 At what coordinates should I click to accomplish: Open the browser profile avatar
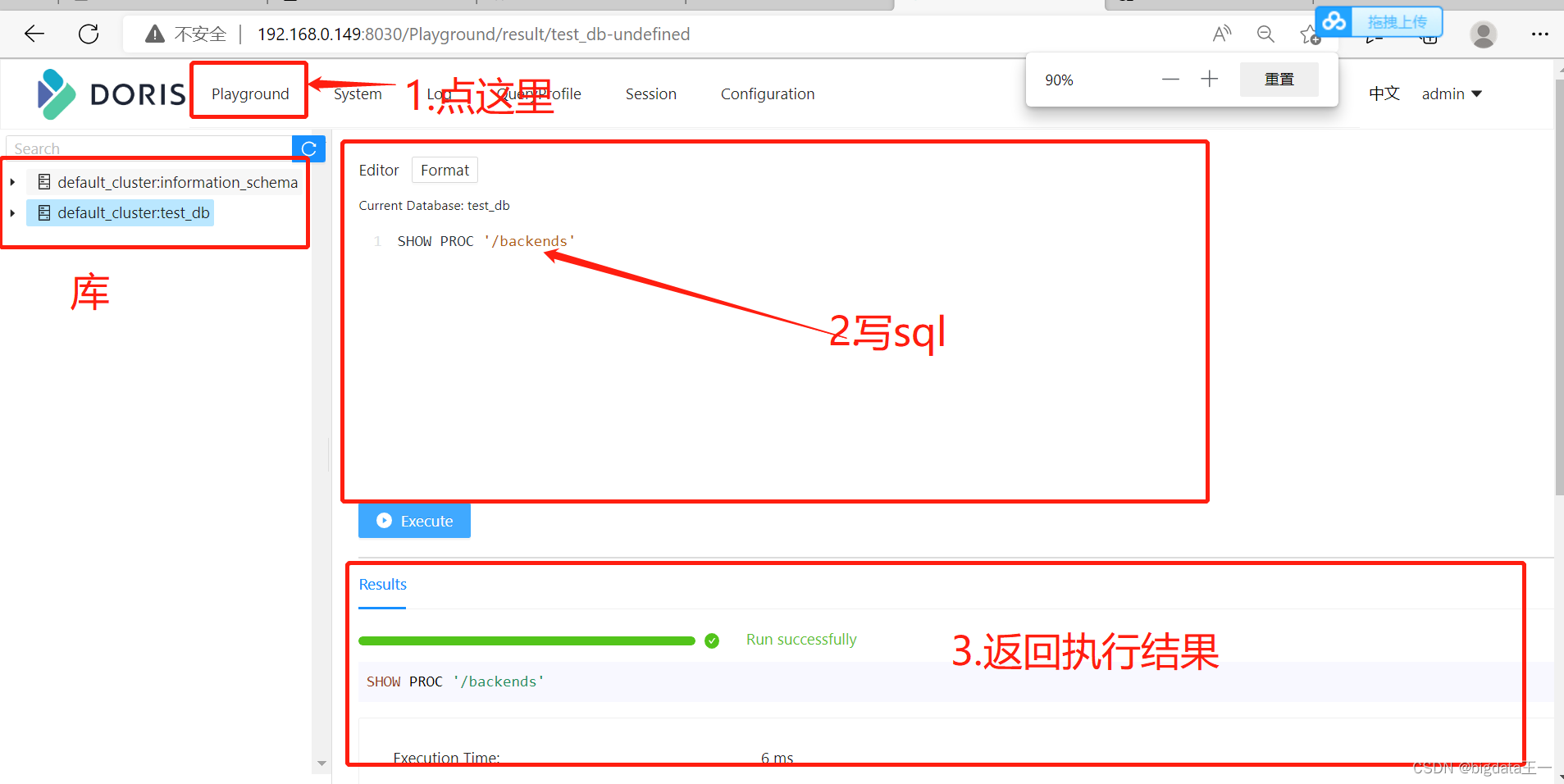pyautogui.click(x=1483, y=34)
